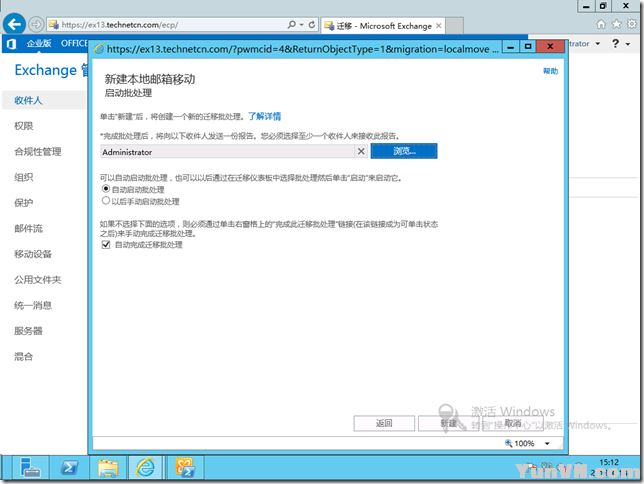
Task: Open the 公用文件夹 navigation item
Action: [x=38, y=280]
